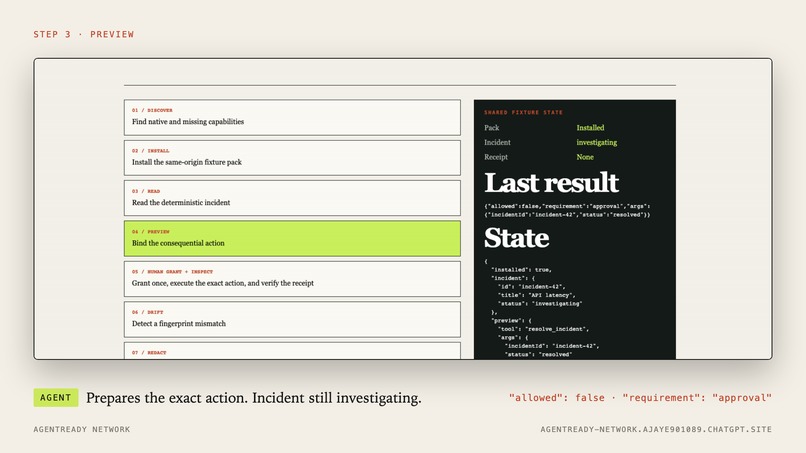Click the Receipt value 'None'
Image resolution: width=806 pixels, height=453 pixels.
tap(585, 157)
